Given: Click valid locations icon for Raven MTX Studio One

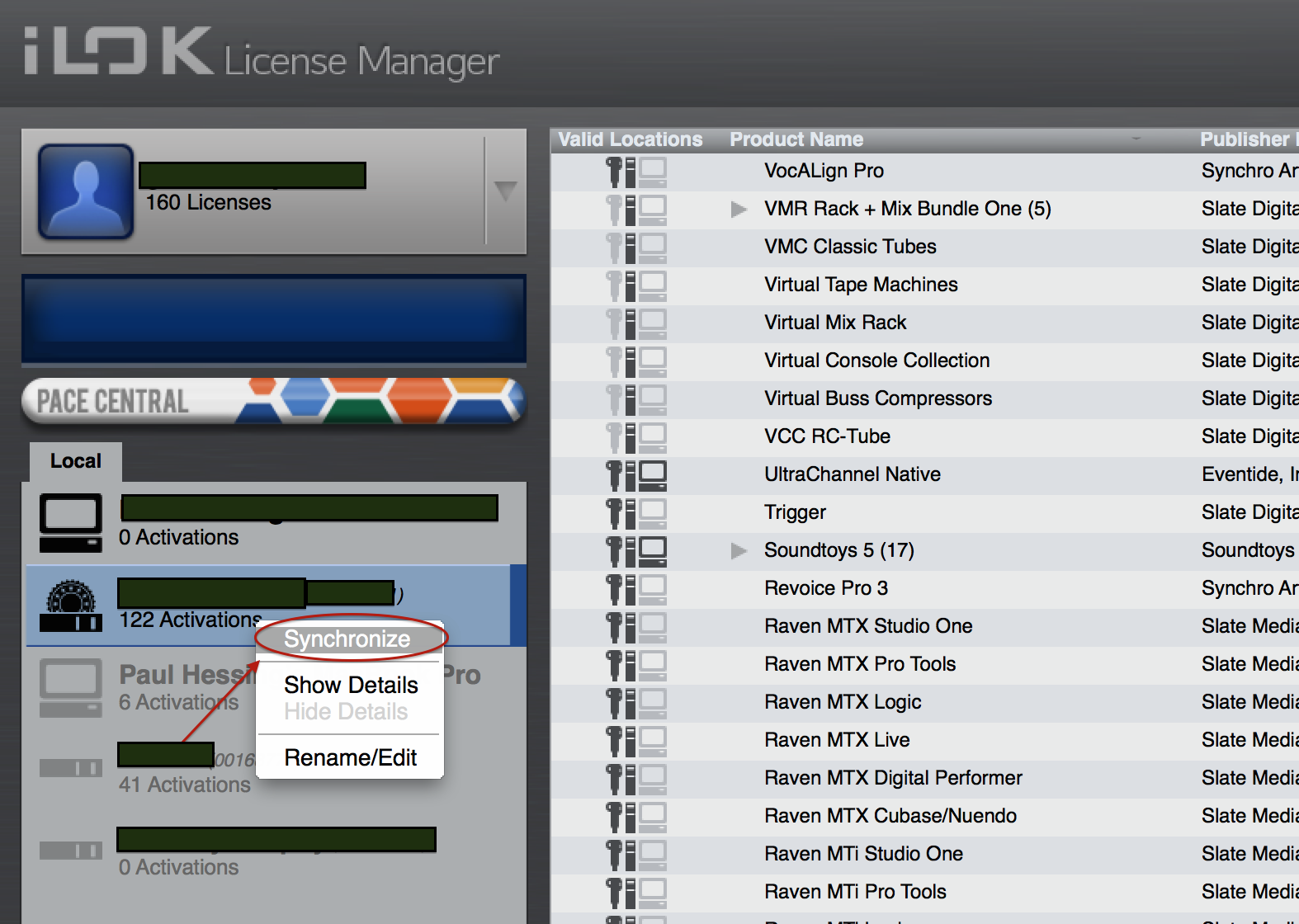Looking at the screenshot, I should 636,627.
